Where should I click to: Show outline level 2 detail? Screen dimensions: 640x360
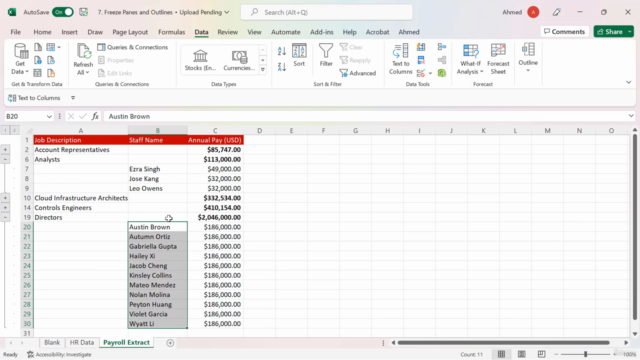pyautogui.click(x=14, y=130)
